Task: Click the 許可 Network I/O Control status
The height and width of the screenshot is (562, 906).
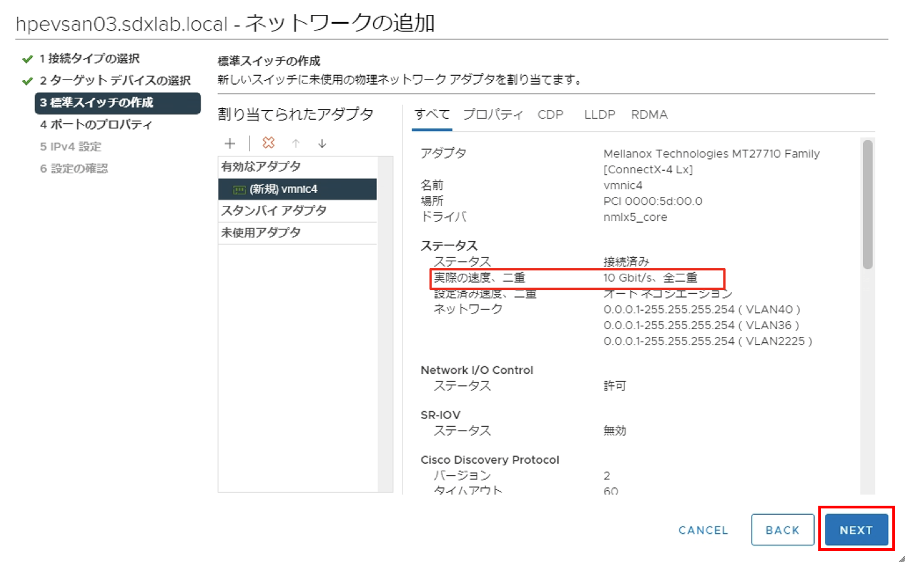Action: click(615, 386)
